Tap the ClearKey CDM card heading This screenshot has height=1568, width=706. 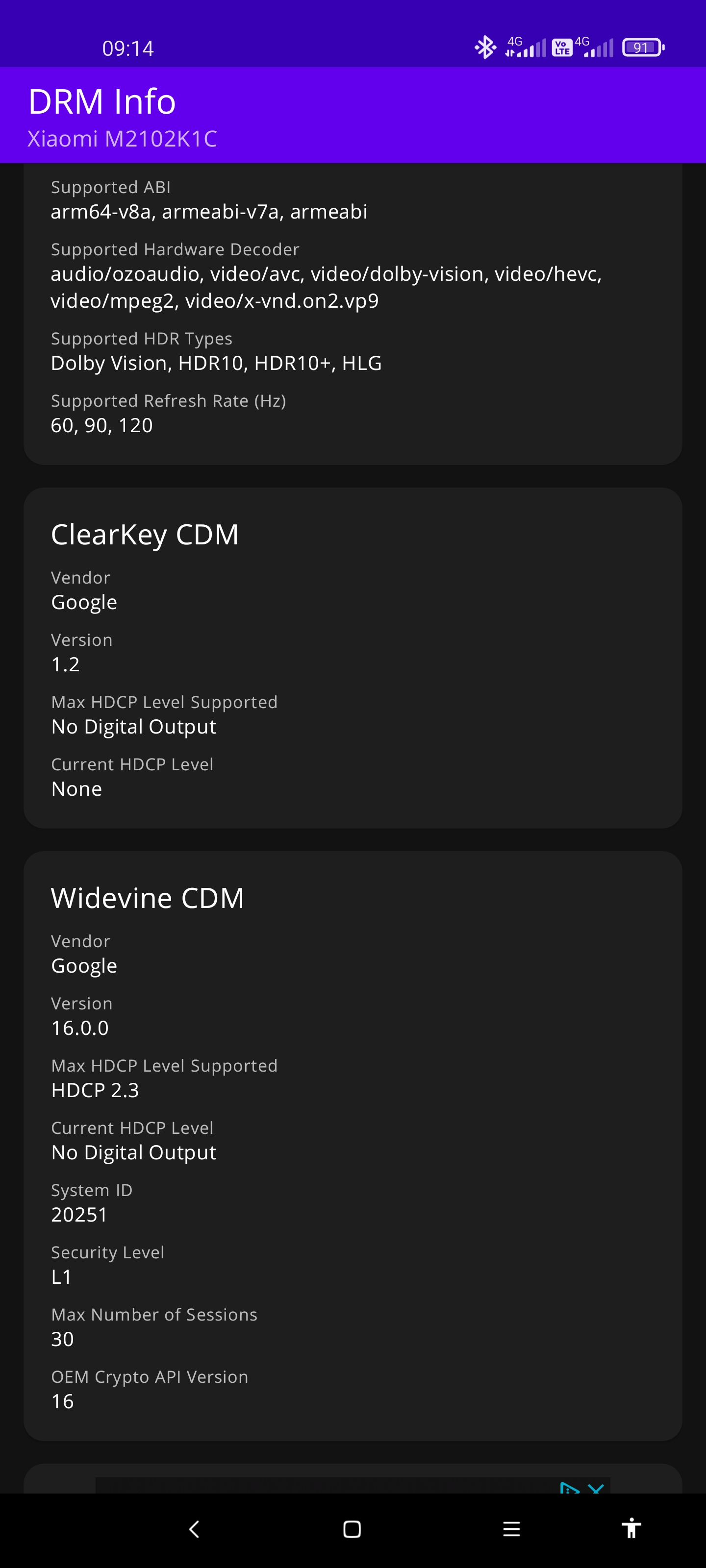[x=145, y=535]
